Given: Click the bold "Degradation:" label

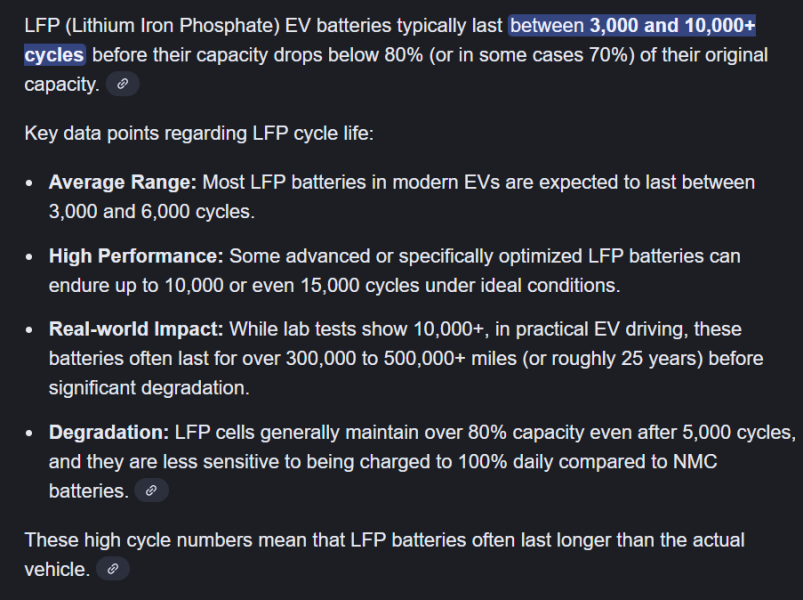Looking at the screenshot, I should [109, 433].
